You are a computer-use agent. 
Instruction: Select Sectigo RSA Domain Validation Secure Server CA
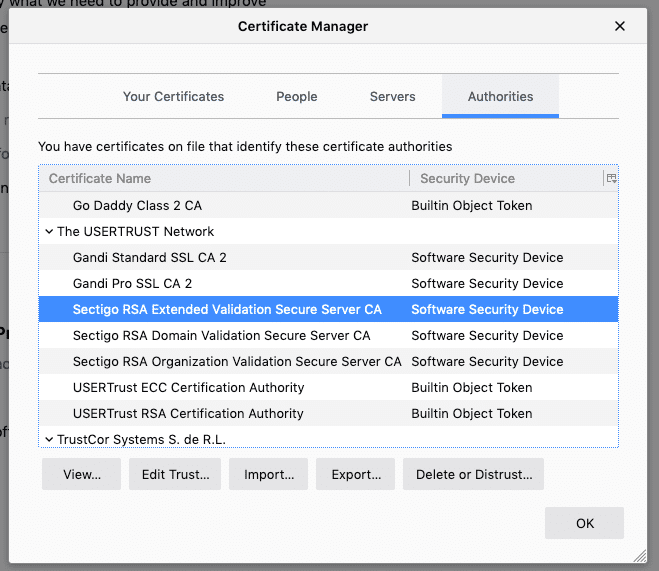click(221, 336)
